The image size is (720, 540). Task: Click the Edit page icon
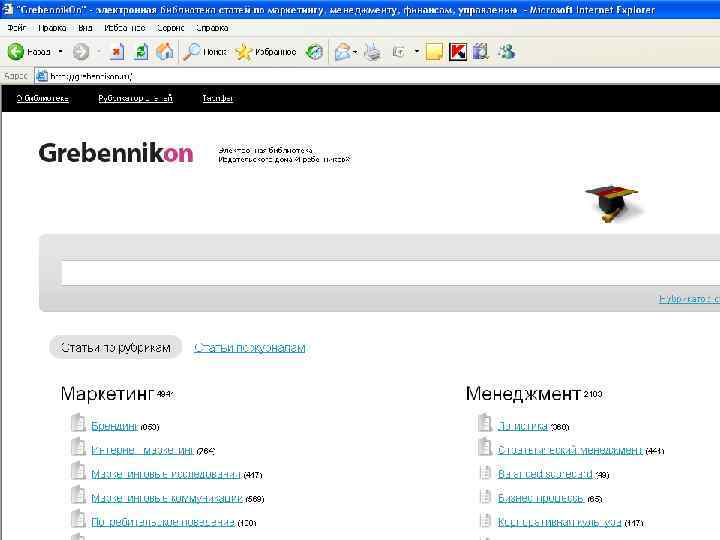[x=399, y=52]
